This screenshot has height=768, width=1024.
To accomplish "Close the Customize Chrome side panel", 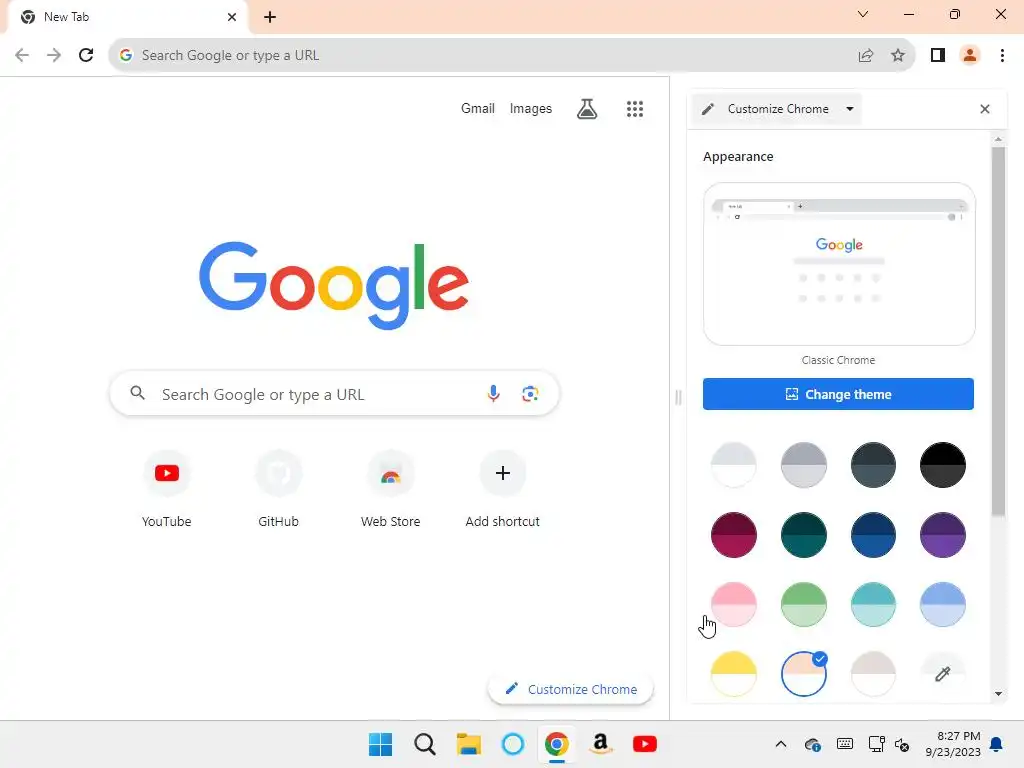I will (x=985, y=109).
